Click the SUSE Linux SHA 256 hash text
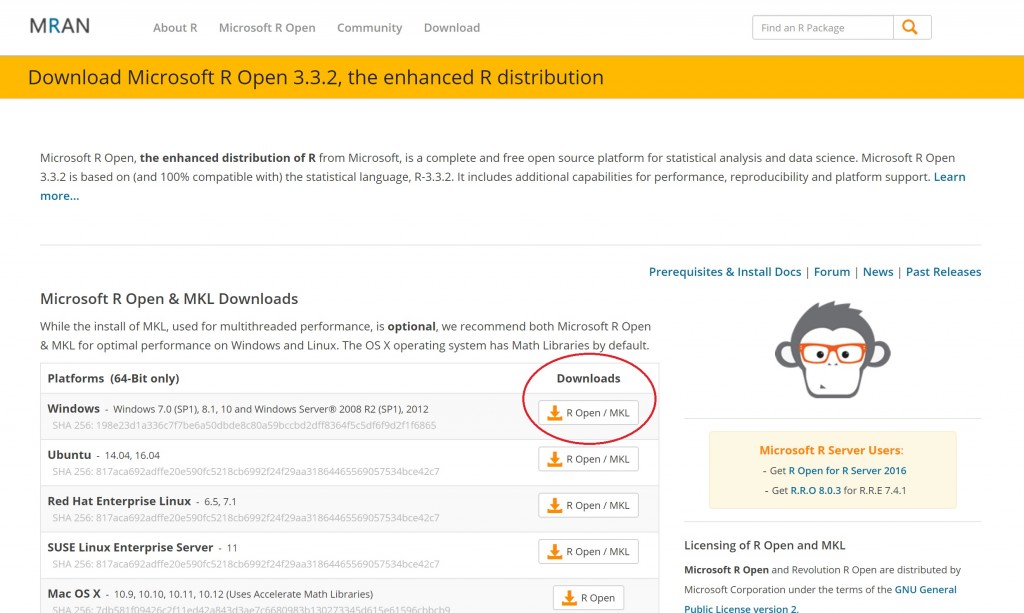 [246, 564]
